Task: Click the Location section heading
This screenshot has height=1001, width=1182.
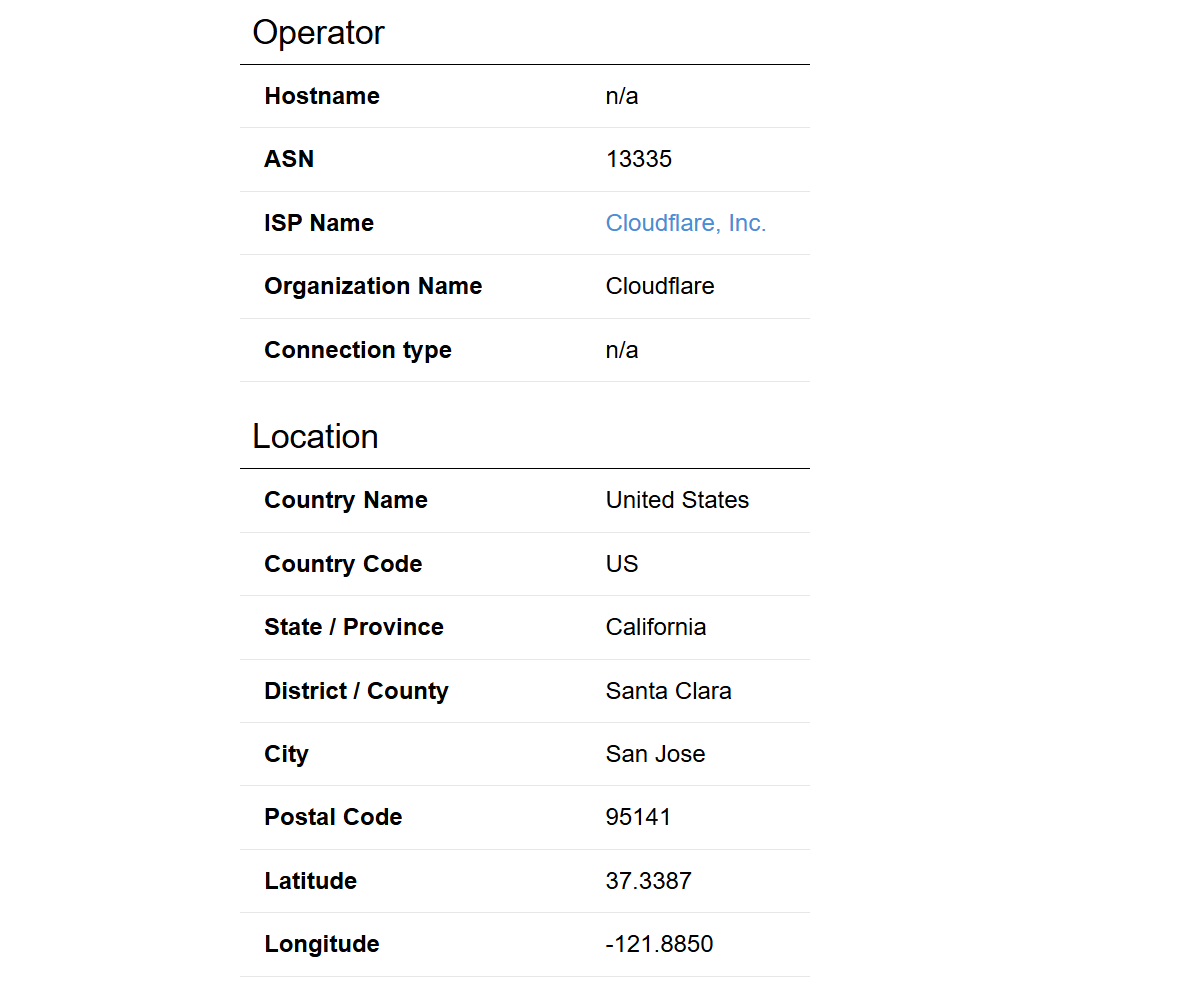Action: [x=315, y=436]
